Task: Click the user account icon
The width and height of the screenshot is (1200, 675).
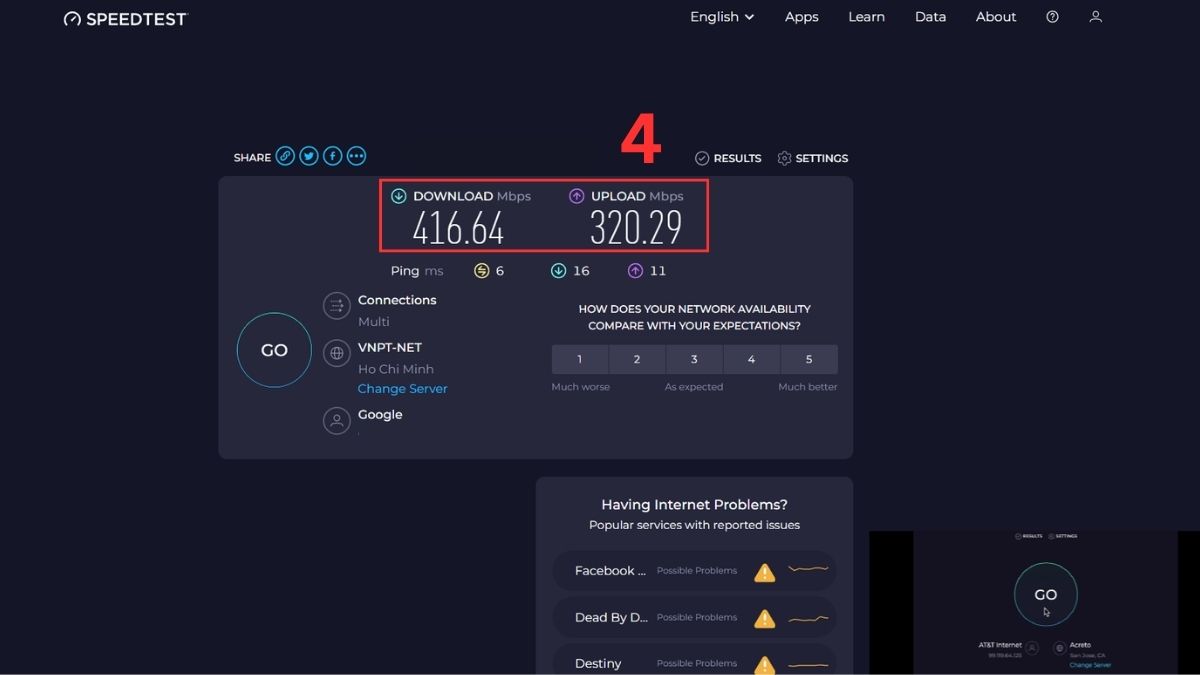Action: [x=1096, y=17]
